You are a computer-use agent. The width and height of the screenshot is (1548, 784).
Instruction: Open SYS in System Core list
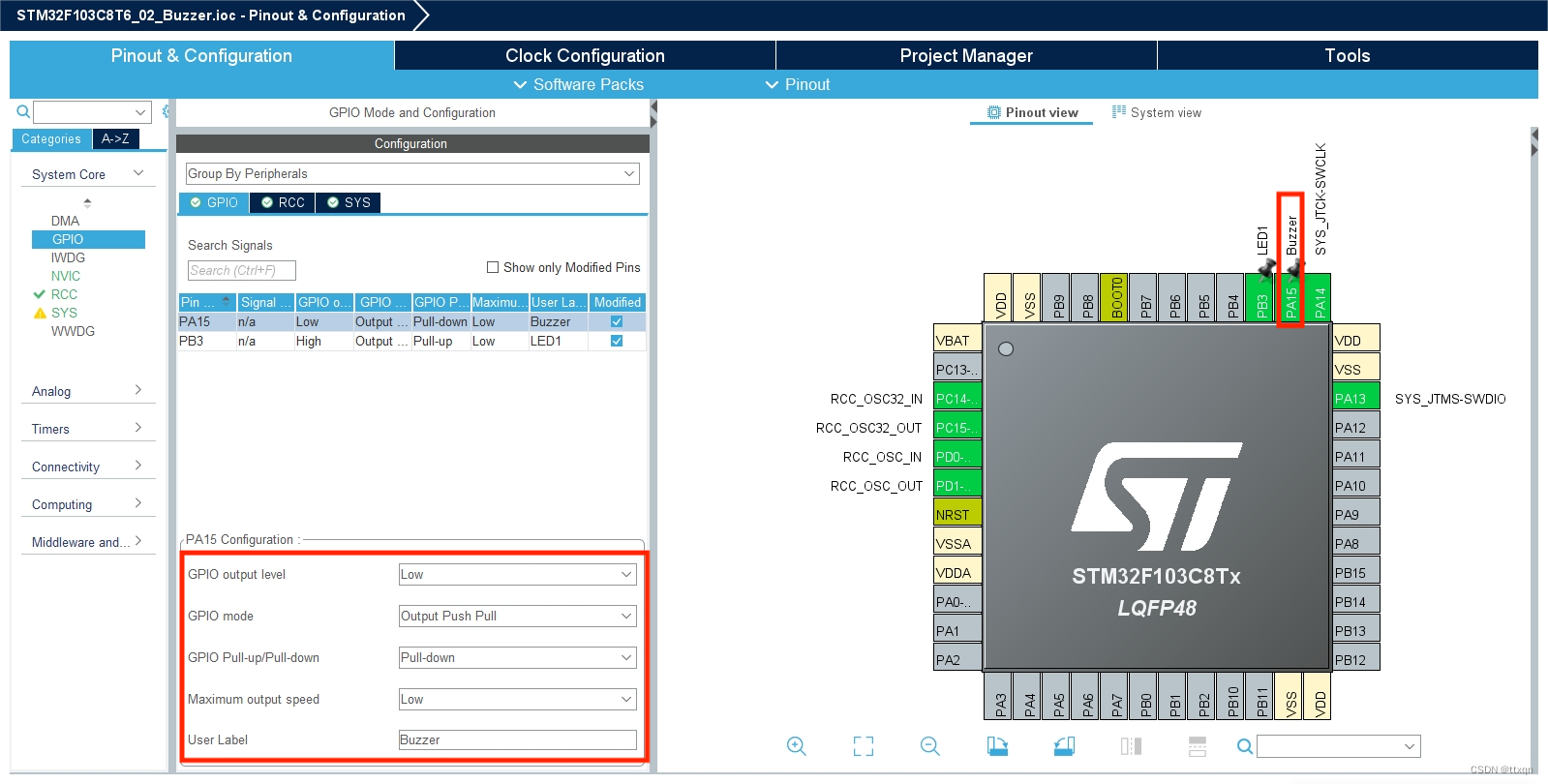click(64, 313)
